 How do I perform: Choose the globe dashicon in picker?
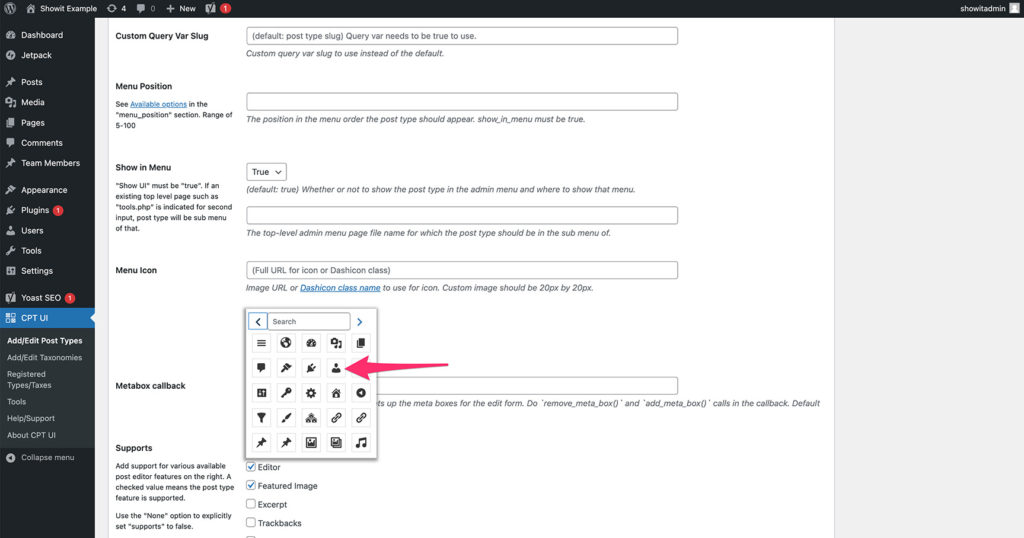(285, 343)
